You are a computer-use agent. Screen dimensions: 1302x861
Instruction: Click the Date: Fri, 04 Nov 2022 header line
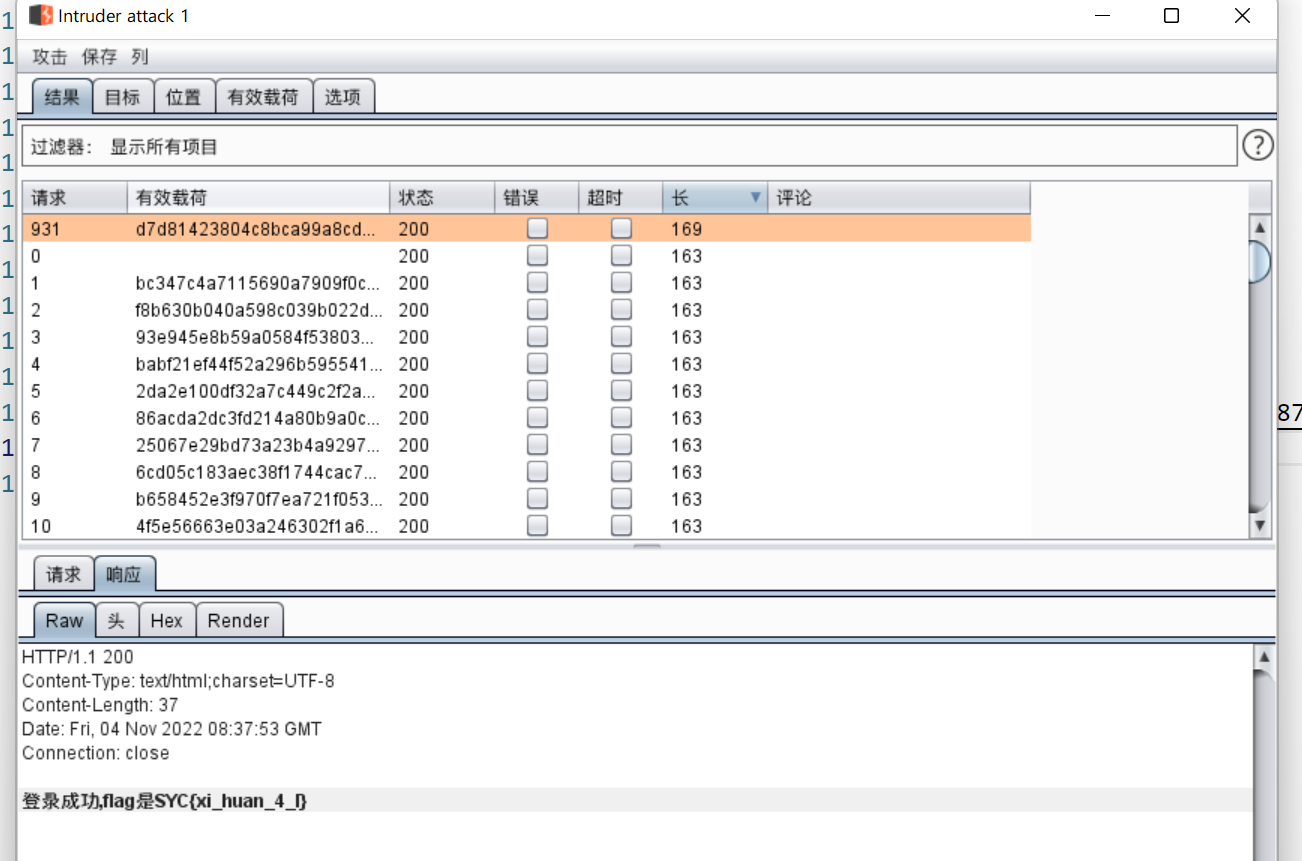(172, 729)
